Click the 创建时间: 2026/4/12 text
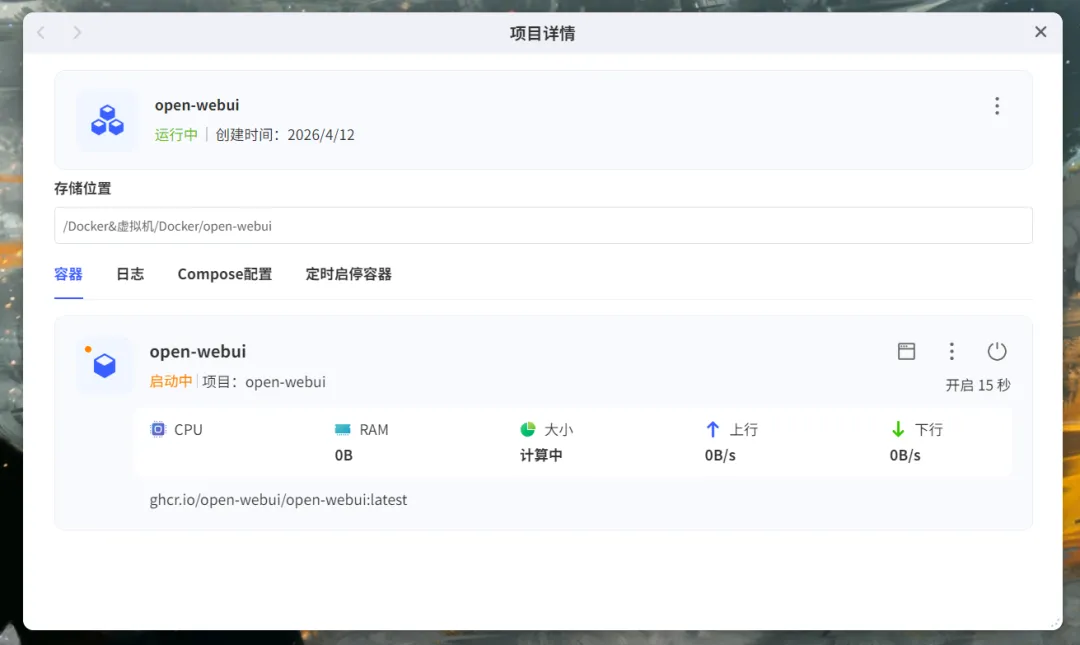 285,134
